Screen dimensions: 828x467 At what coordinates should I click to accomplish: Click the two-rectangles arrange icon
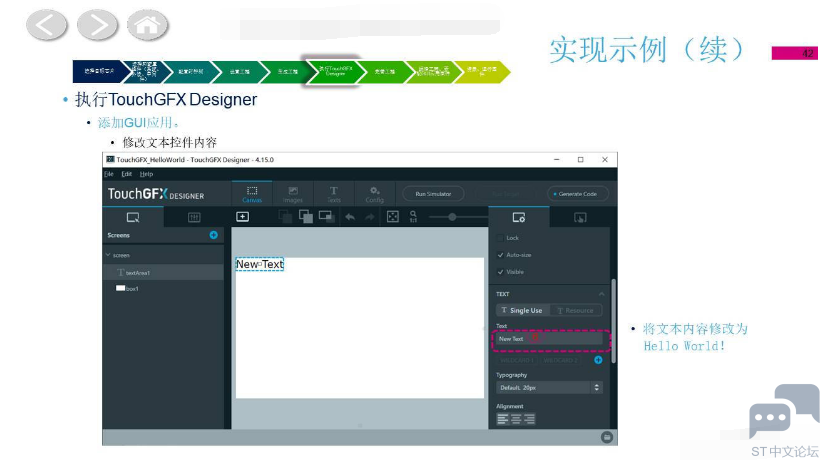coord(326,217)
